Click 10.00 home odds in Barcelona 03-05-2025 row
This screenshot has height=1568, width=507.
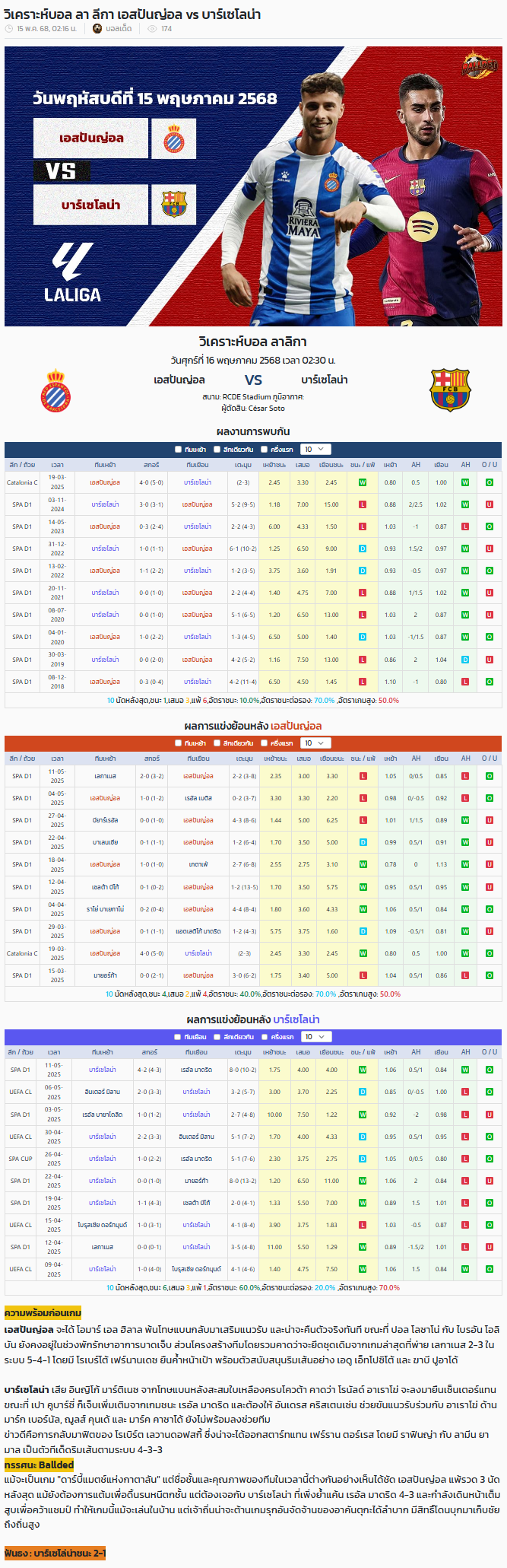[x=274, y=1115]
